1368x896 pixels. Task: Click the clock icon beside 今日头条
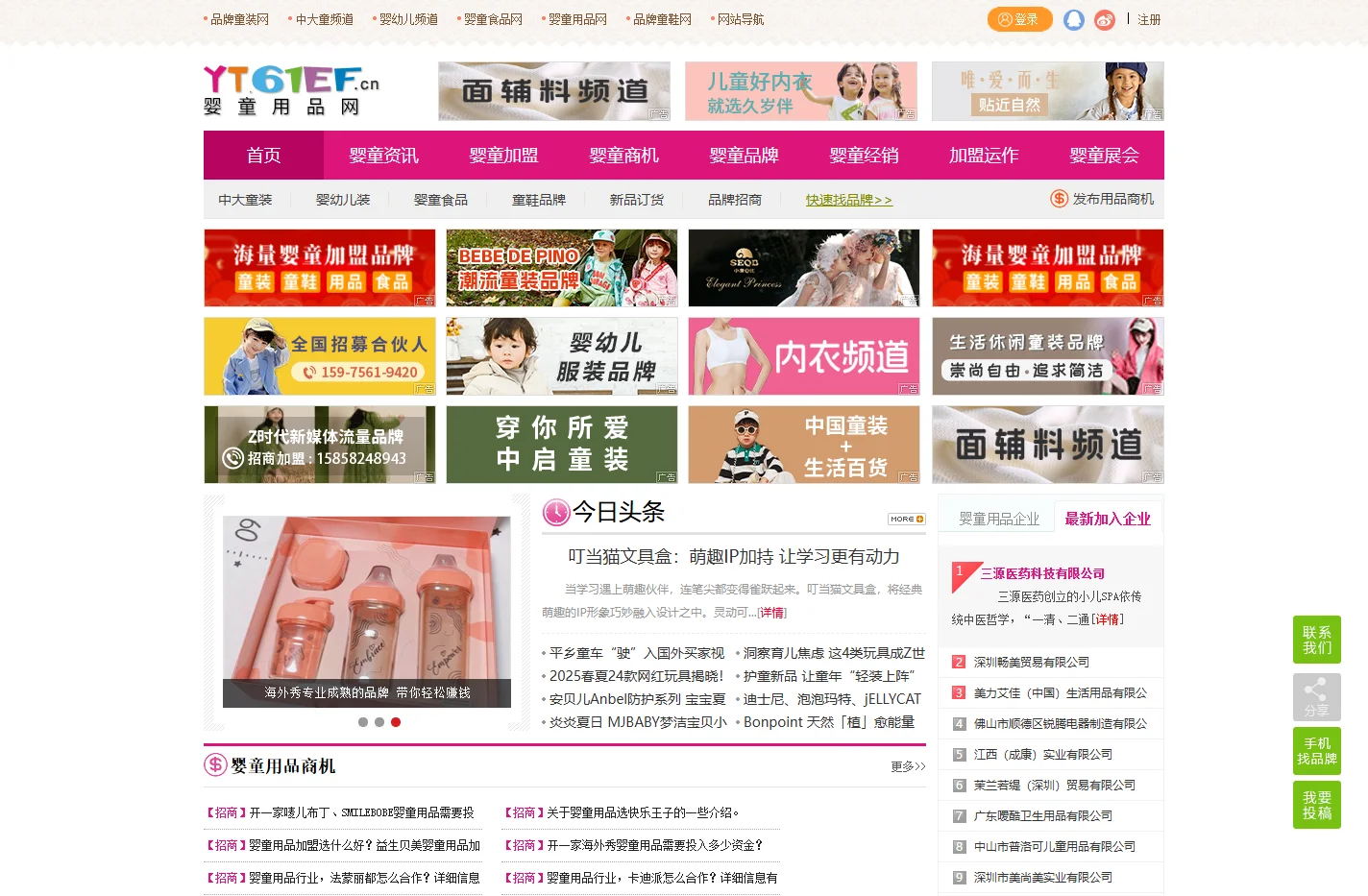pos(556,513)
